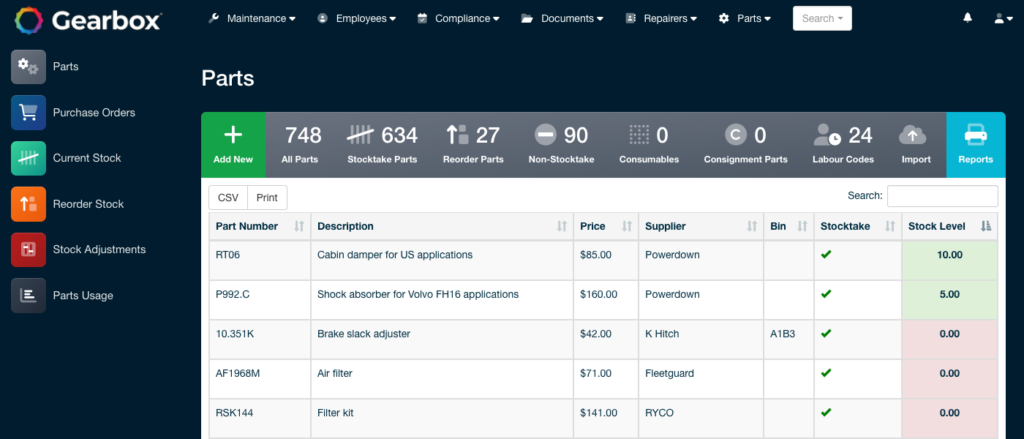1024x439 pixels.
Task: Open Parts Usage sidebar icon
Action: (x=28, y=295)
